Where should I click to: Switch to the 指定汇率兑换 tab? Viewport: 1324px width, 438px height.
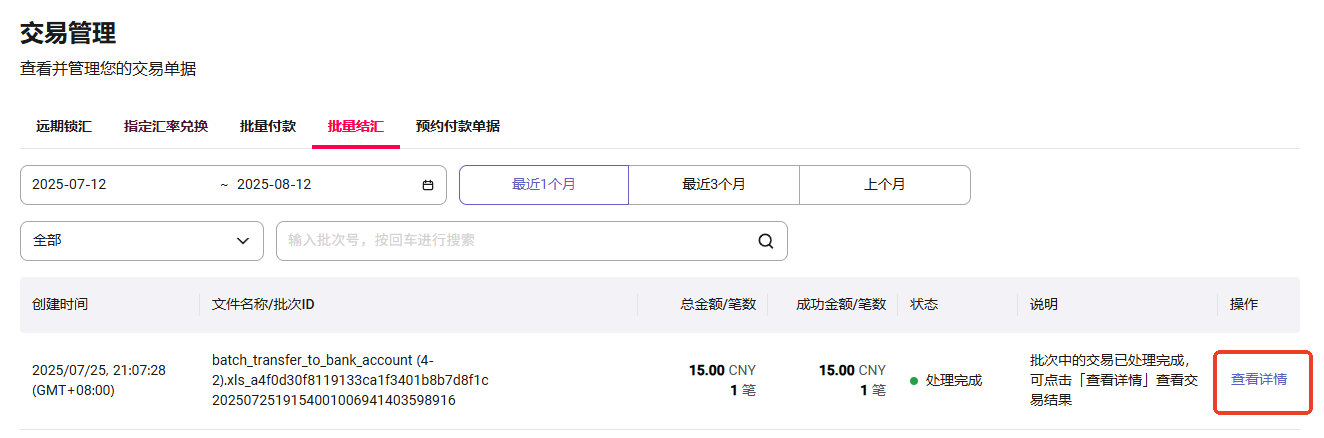pyautogui.click(x=166, y=126)
